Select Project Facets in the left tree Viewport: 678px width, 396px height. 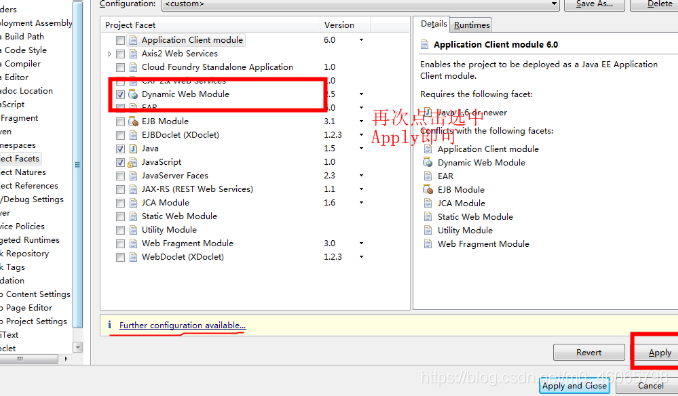pos(19,159)
